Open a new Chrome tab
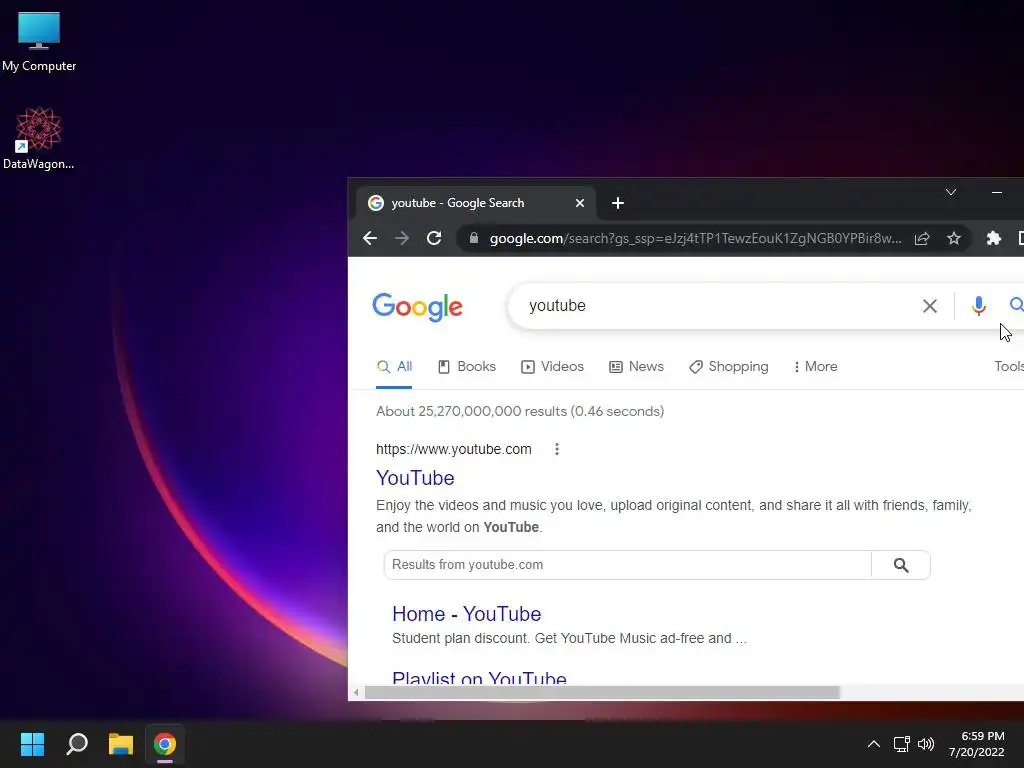The width and height of the screenshot is (1024, 768). click(x=618, y=203)
